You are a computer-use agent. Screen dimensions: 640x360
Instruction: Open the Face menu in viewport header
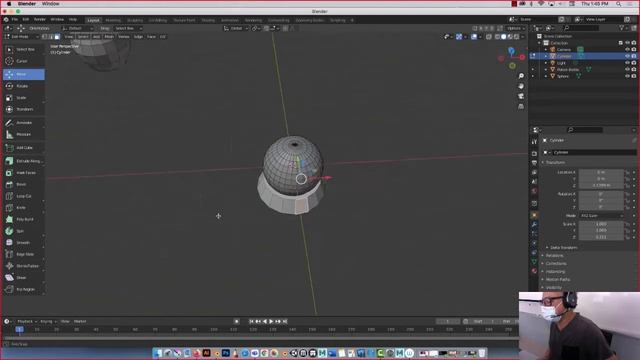pos(151,37)
